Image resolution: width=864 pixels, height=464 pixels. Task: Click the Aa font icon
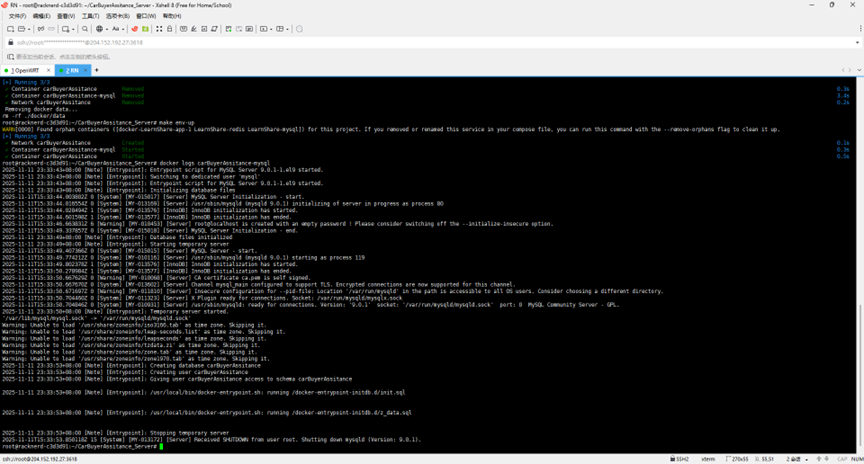click(x=116, y=29)
